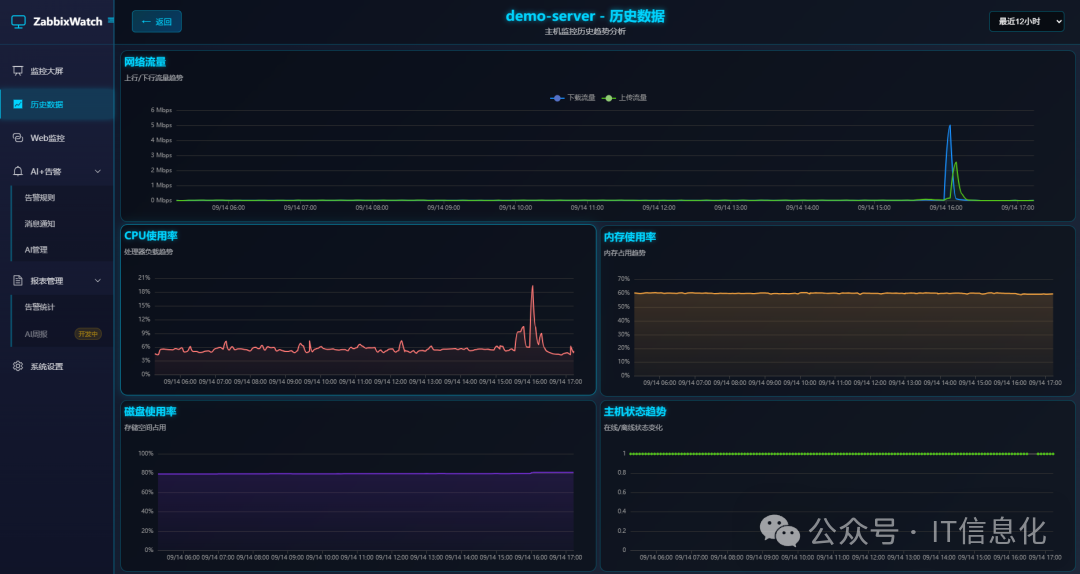Screen dimensions: 1080x574
Task: Open 系统设置 via the gear icon
Action: click(18, 366)
